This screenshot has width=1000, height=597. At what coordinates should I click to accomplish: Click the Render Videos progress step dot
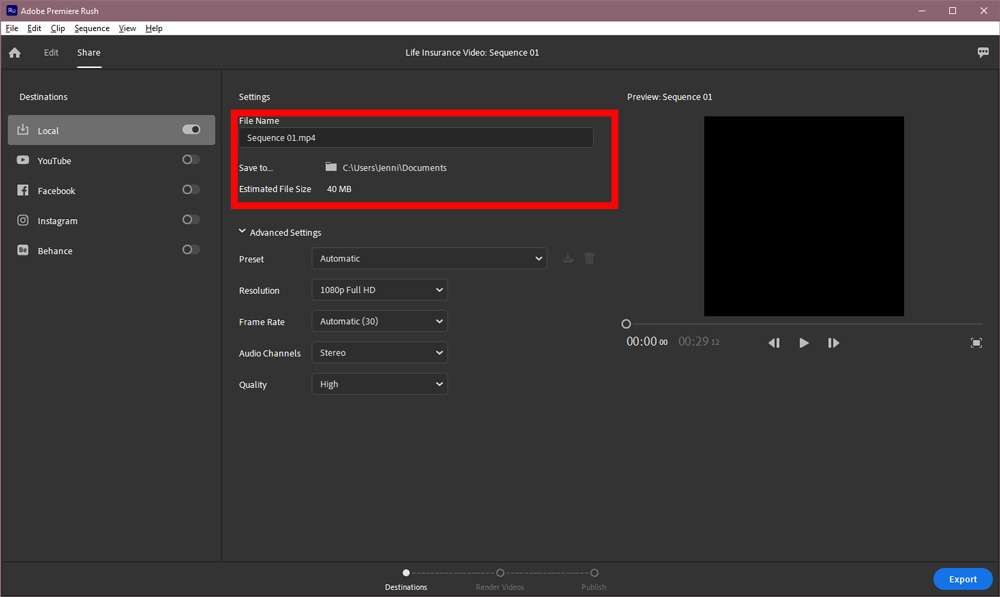[500, 573]
